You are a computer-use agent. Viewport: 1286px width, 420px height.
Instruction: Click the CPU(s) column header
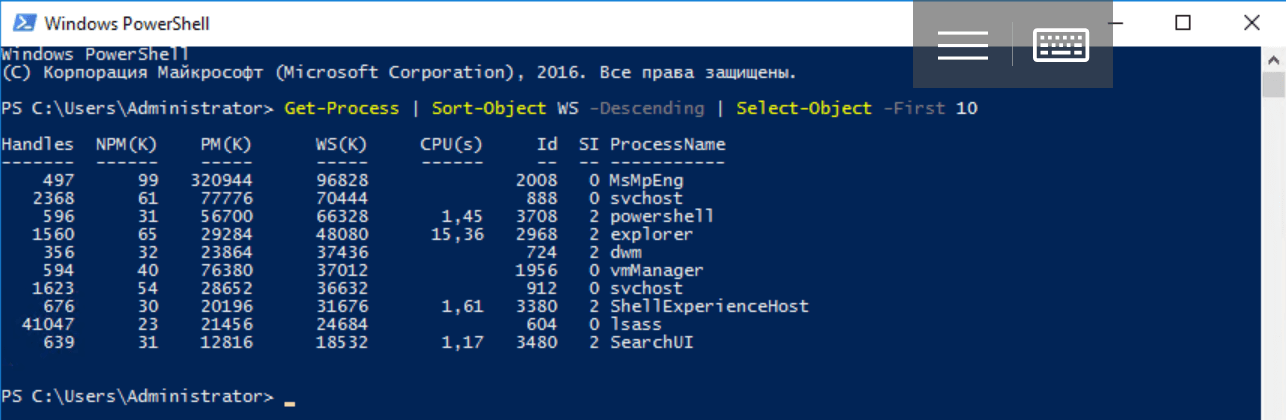click(x=452, y=145)
